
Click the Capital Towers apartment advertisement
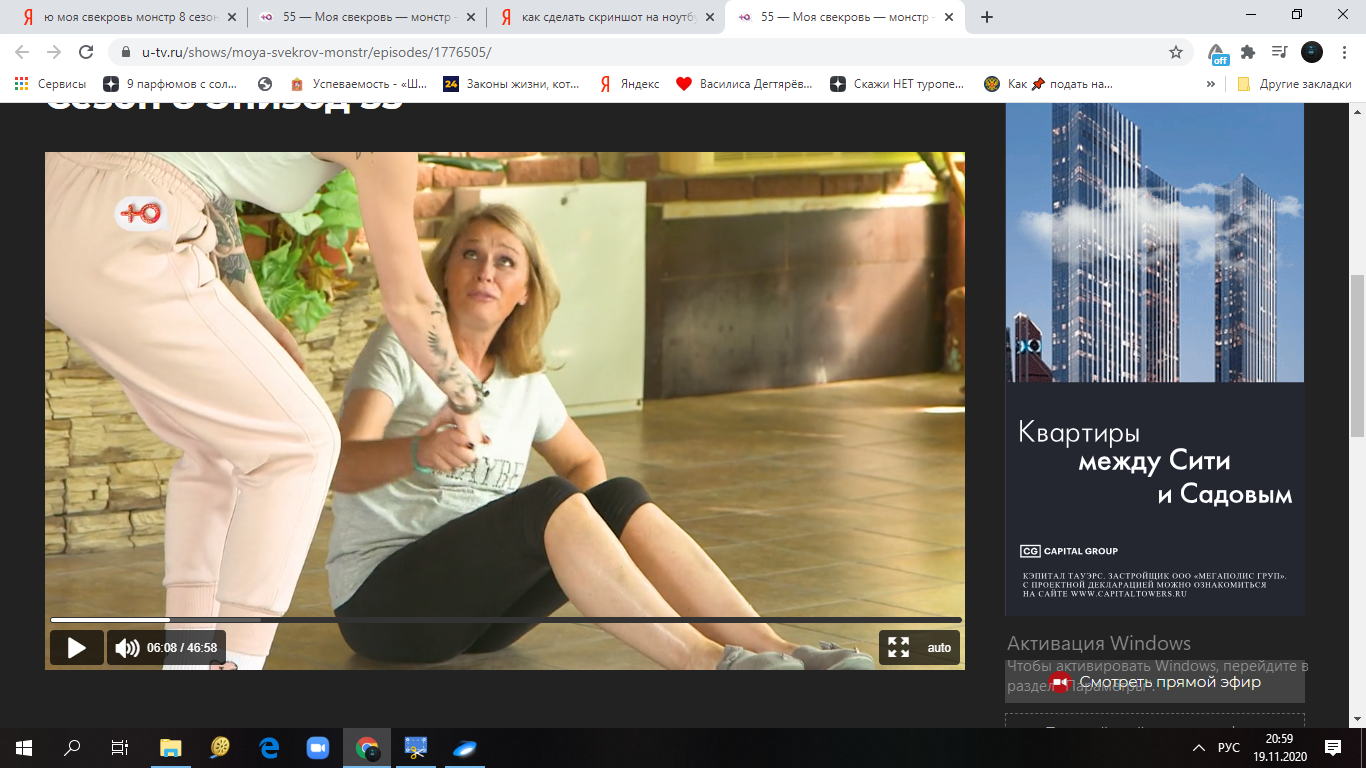click(x=1155, y=358)
